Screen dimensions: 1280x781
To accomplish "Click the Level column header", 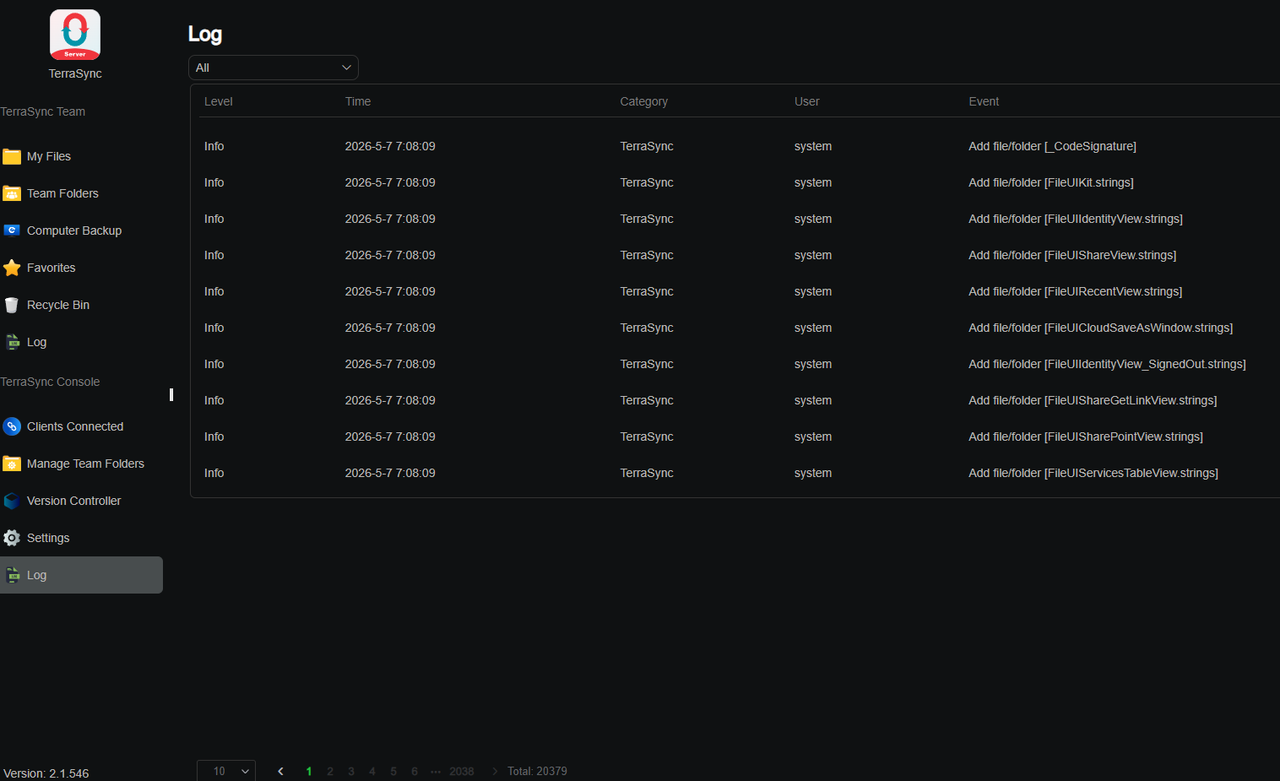I will pos(219,101).
